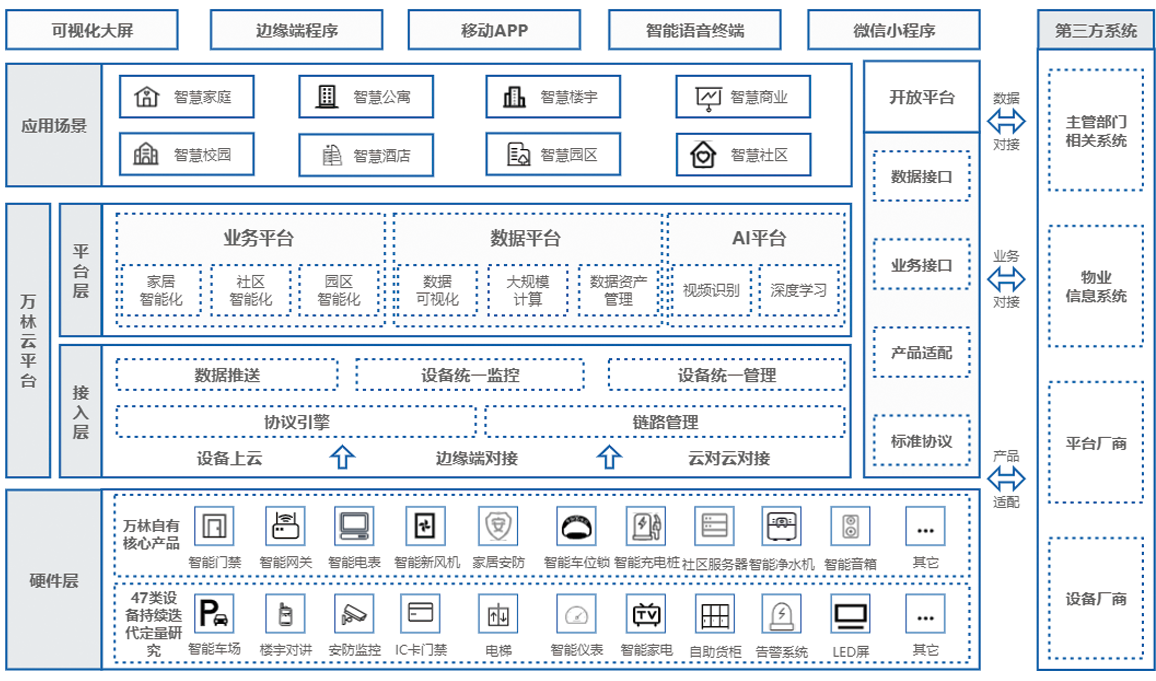Select the 电梯 elevator icon

point(498,614)
